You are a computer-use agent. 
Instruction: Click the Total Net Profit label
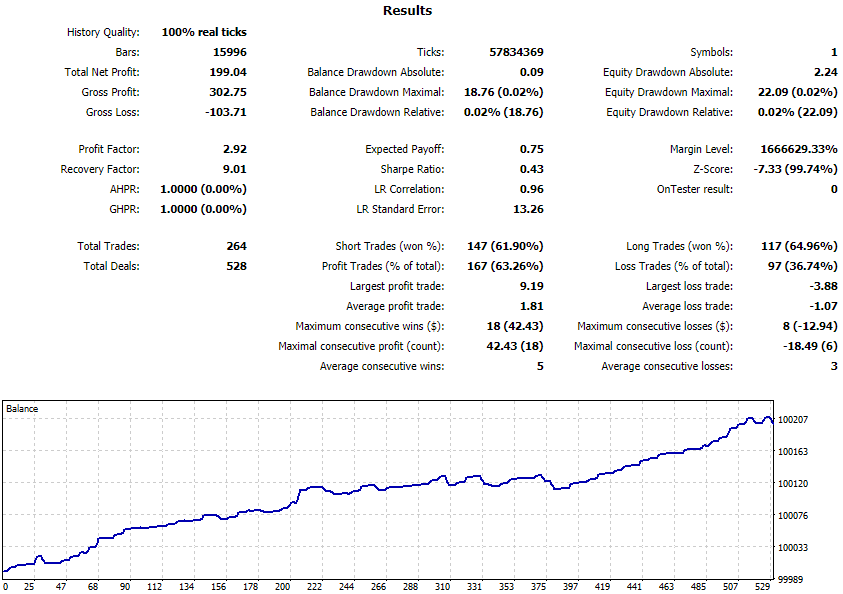[x=102, y=72]
